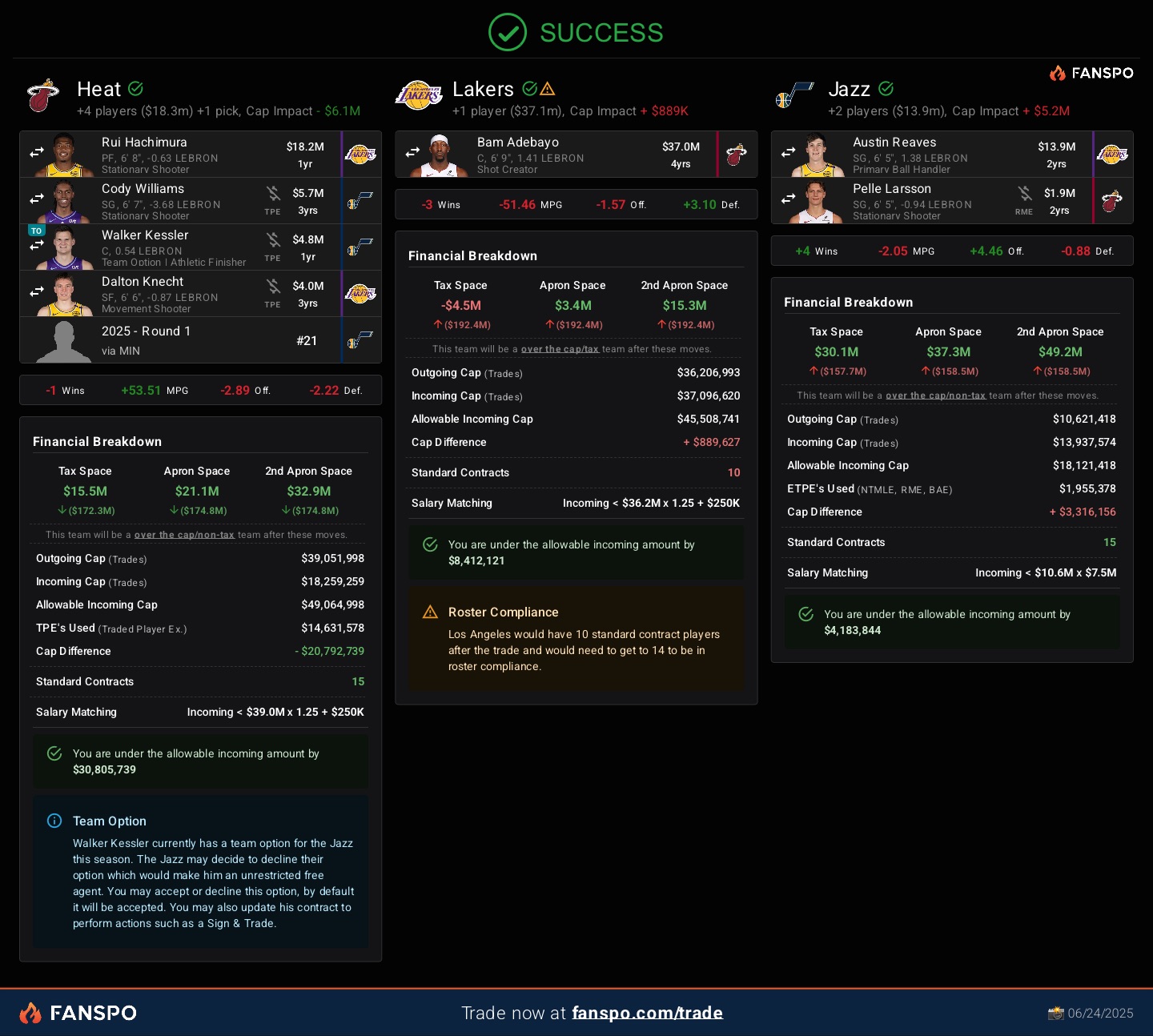Screen dimensions: 1153x1036
Task: Click the Lakers Standard Contracts count 10
Action: click(734, 472)
